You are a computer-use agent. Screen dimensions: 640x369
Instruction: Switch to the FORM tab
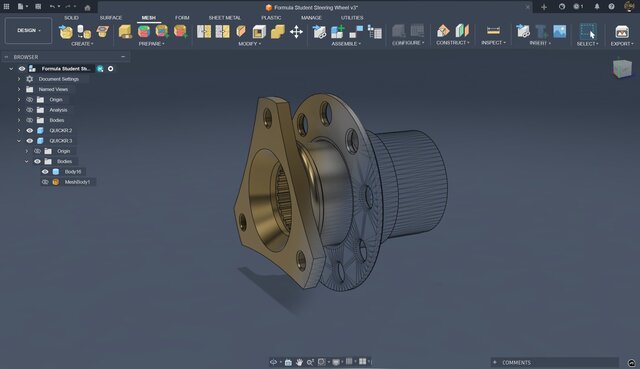(x=182, y=18)
